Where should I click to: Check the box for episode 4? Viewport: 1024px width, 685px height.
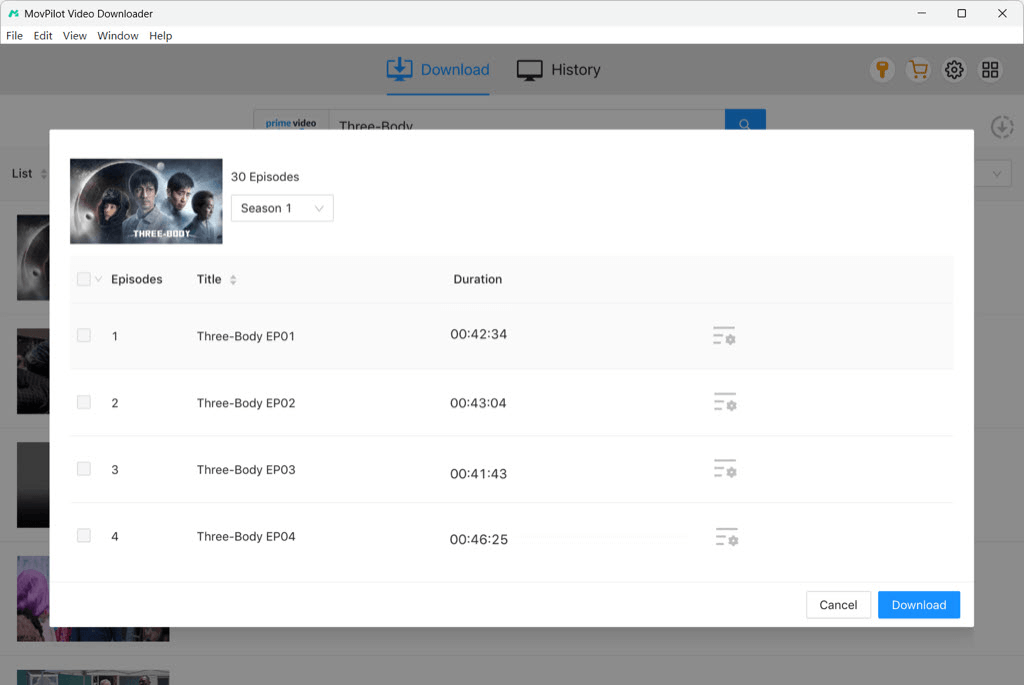84,535
